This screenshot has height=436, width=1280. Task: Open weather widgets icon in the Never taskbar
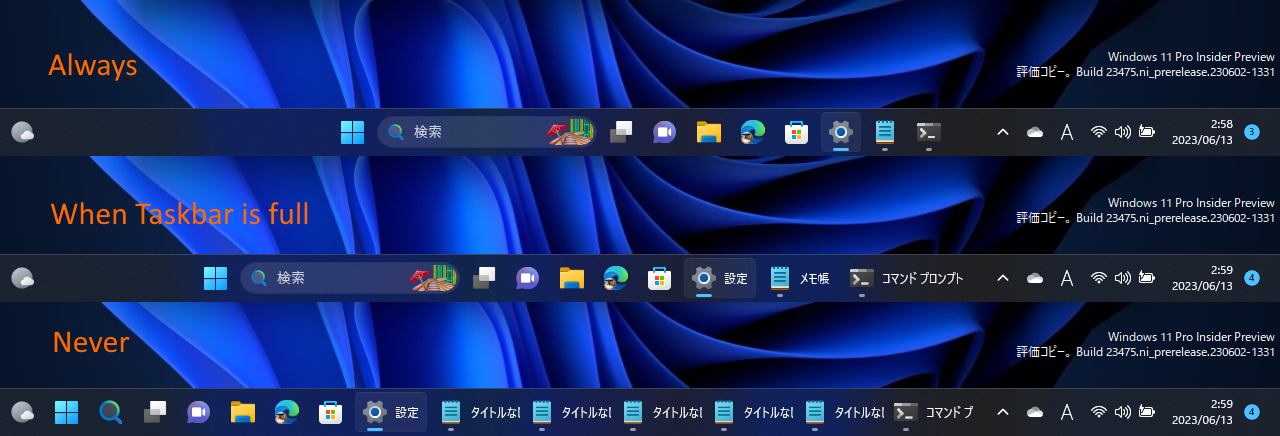(23, 411)
